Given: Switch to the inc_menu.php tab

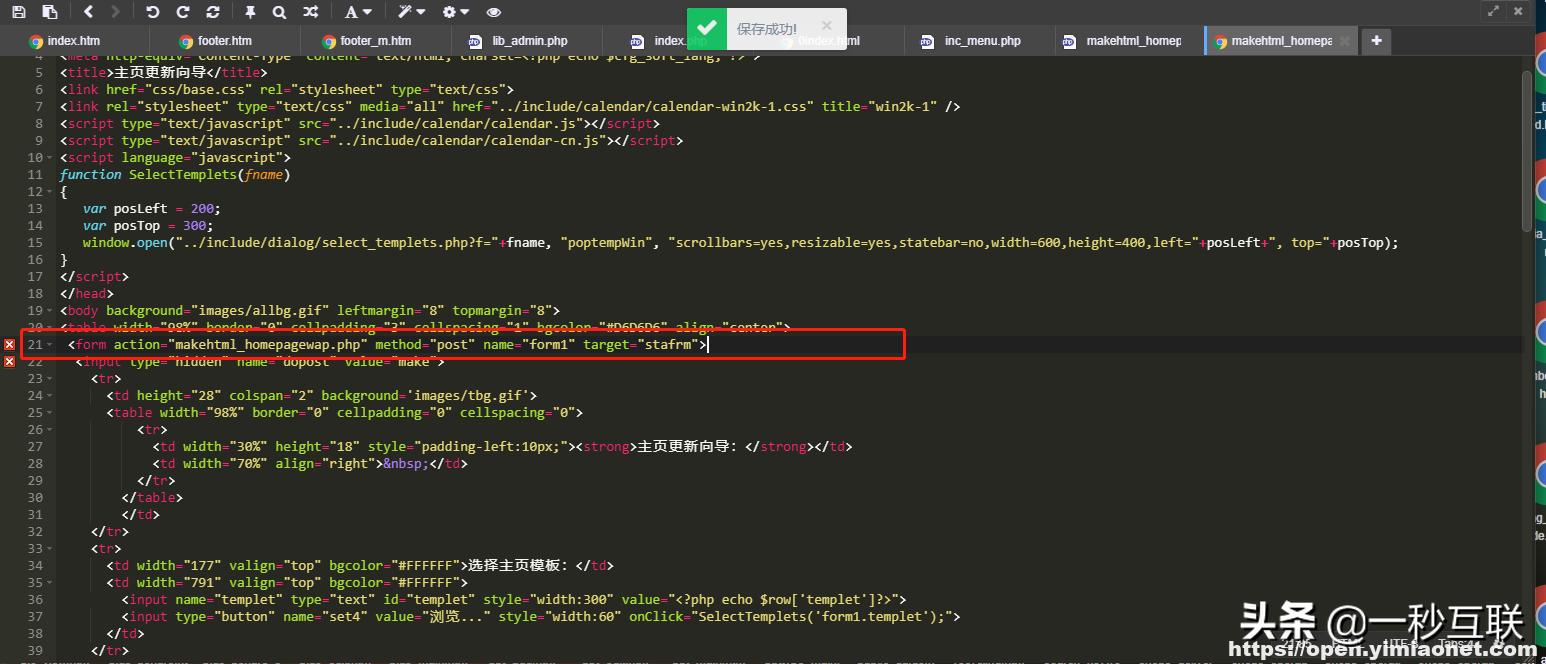Looking at the screenshot, I should (982, 41).
